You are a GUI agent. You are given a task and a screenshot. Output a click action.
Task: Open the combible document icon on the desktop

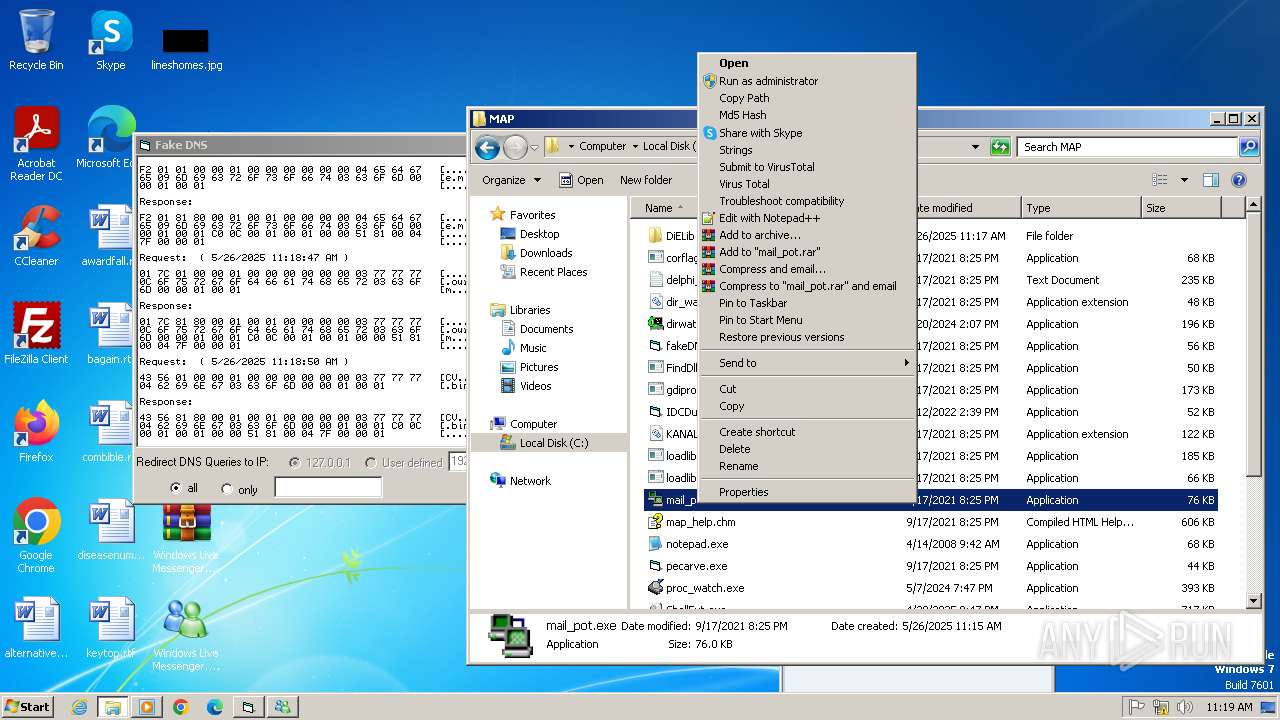click(x=110, y=432)
